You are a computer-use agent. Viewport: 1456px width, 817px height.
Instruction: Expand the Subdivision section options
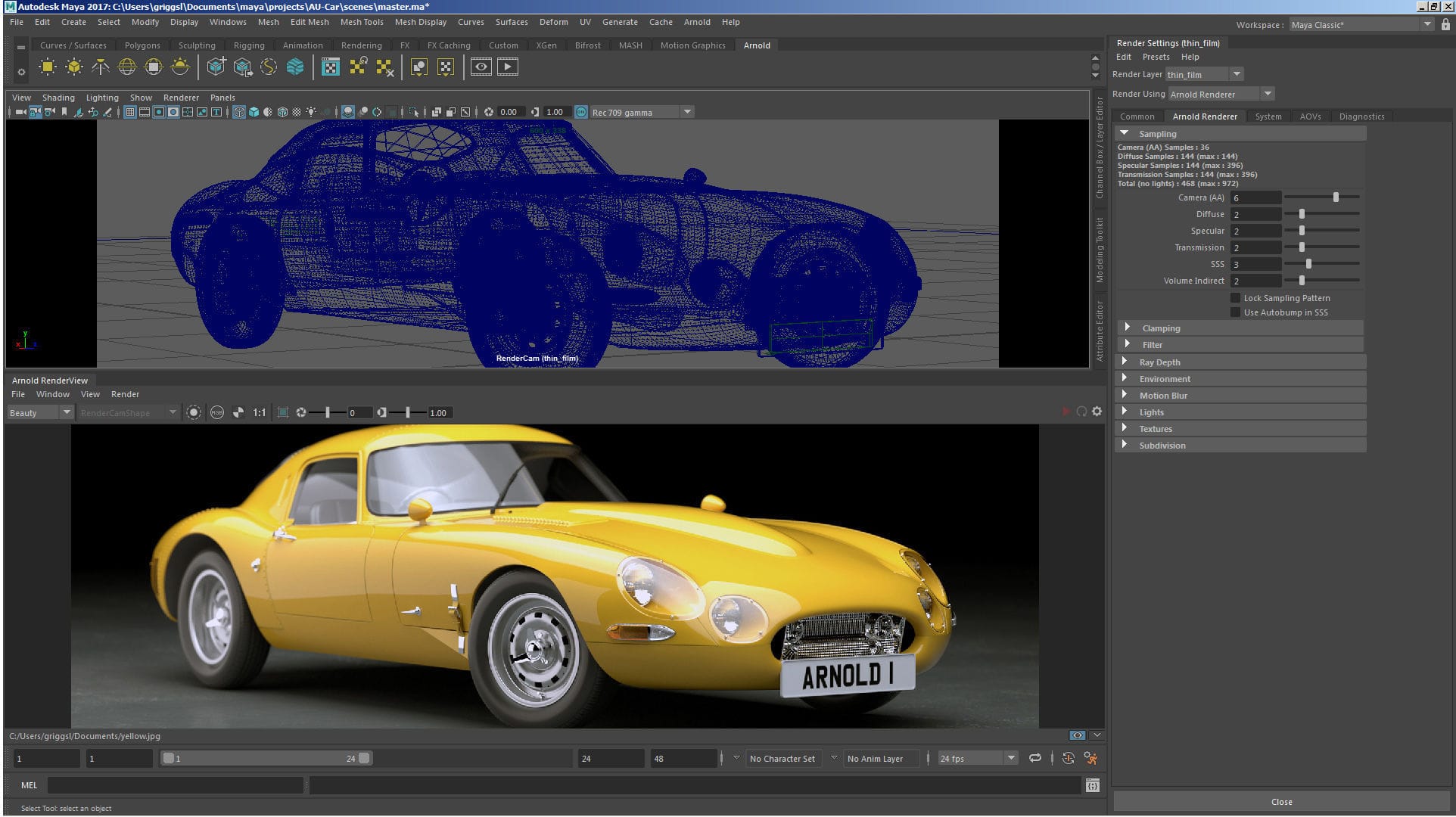pos(1127,445)
